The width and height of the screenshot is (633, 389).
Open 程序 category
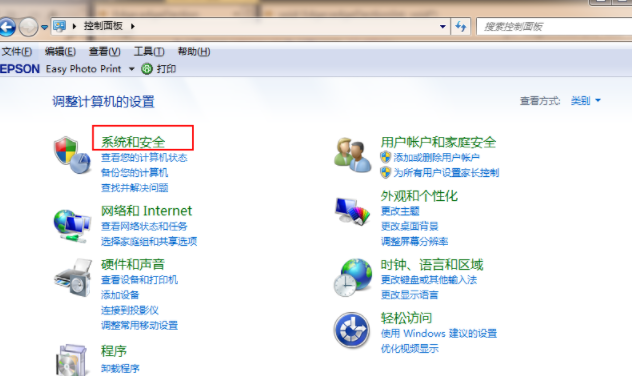point(113,351)
